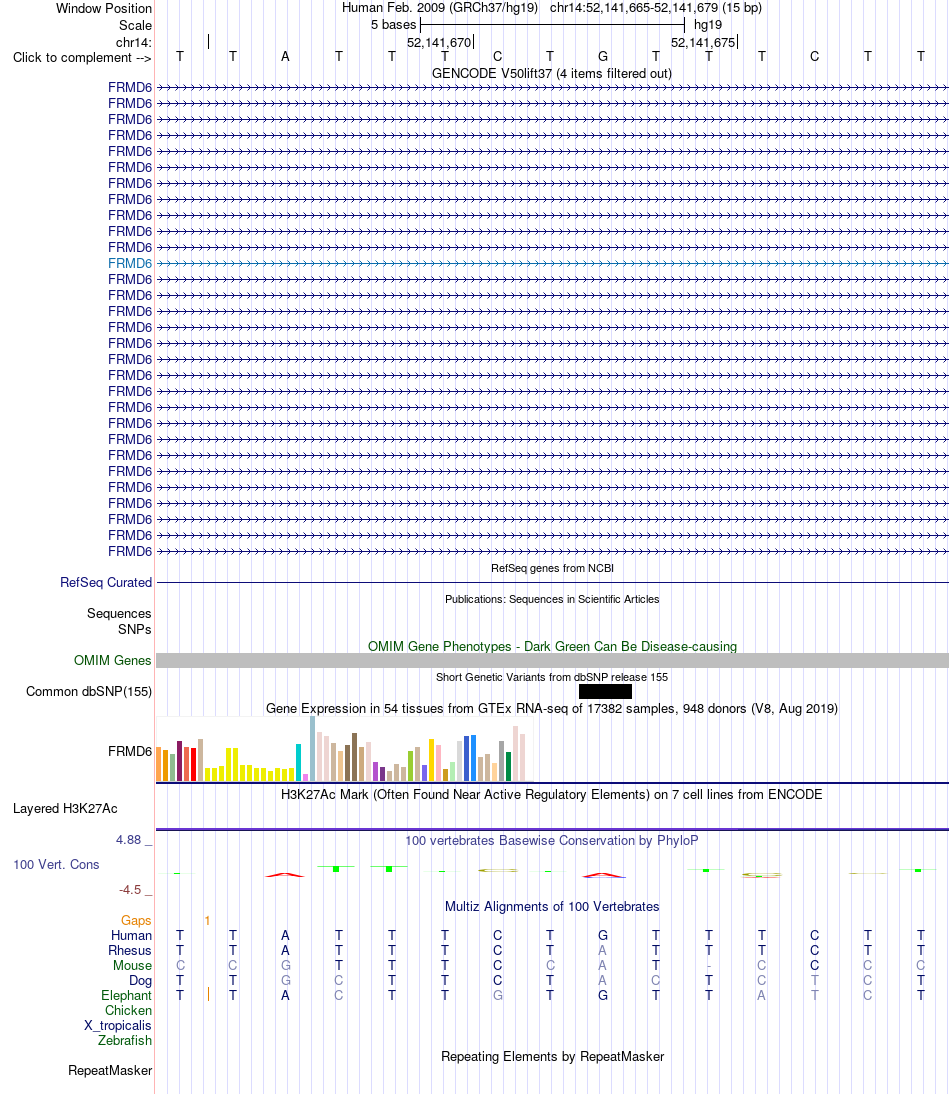
Task: Click the SNPs label under Publications
Action: pyautogui.click(x=135, y=629)
